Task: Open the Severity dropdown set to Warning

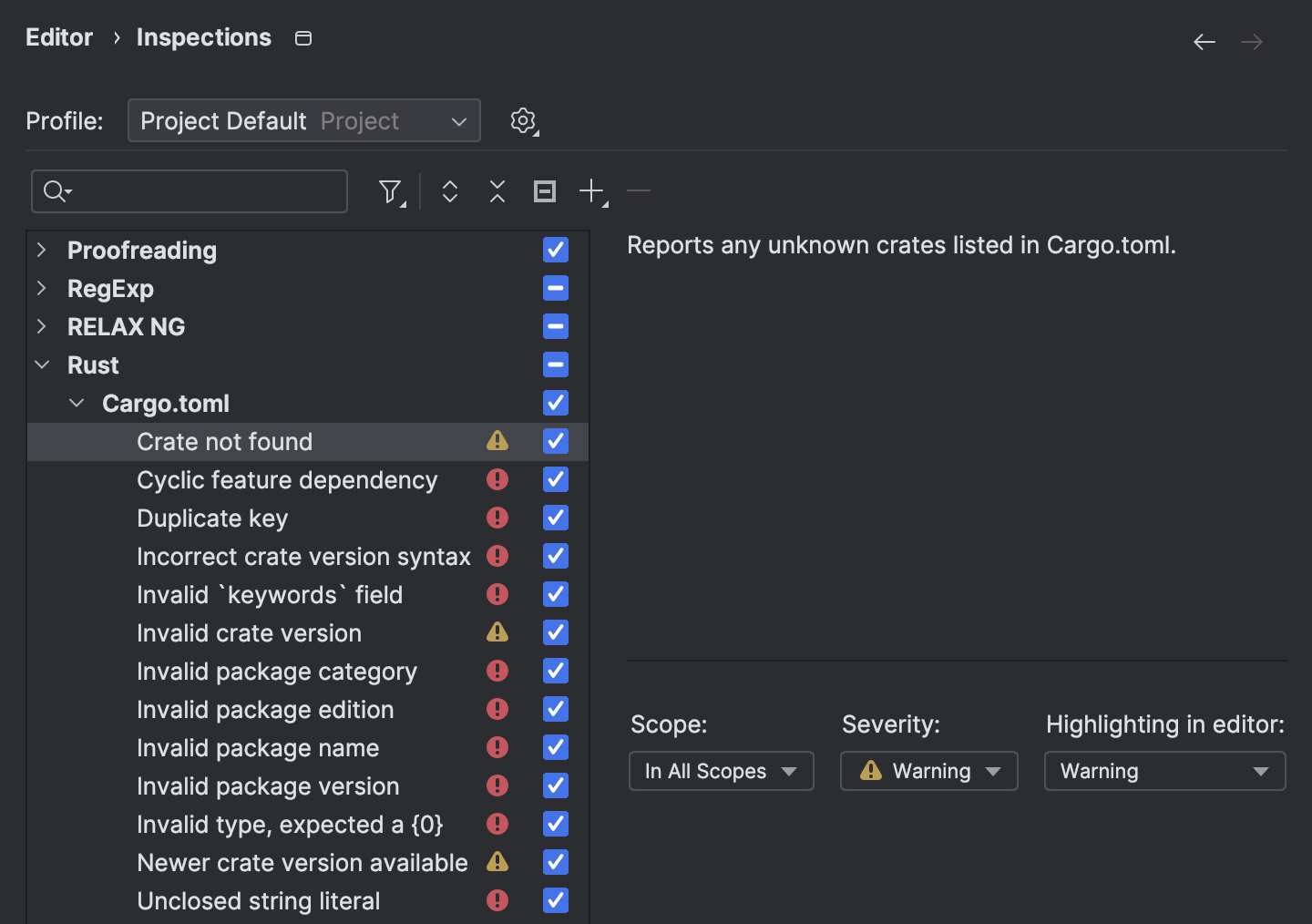Action: [928, 771]
